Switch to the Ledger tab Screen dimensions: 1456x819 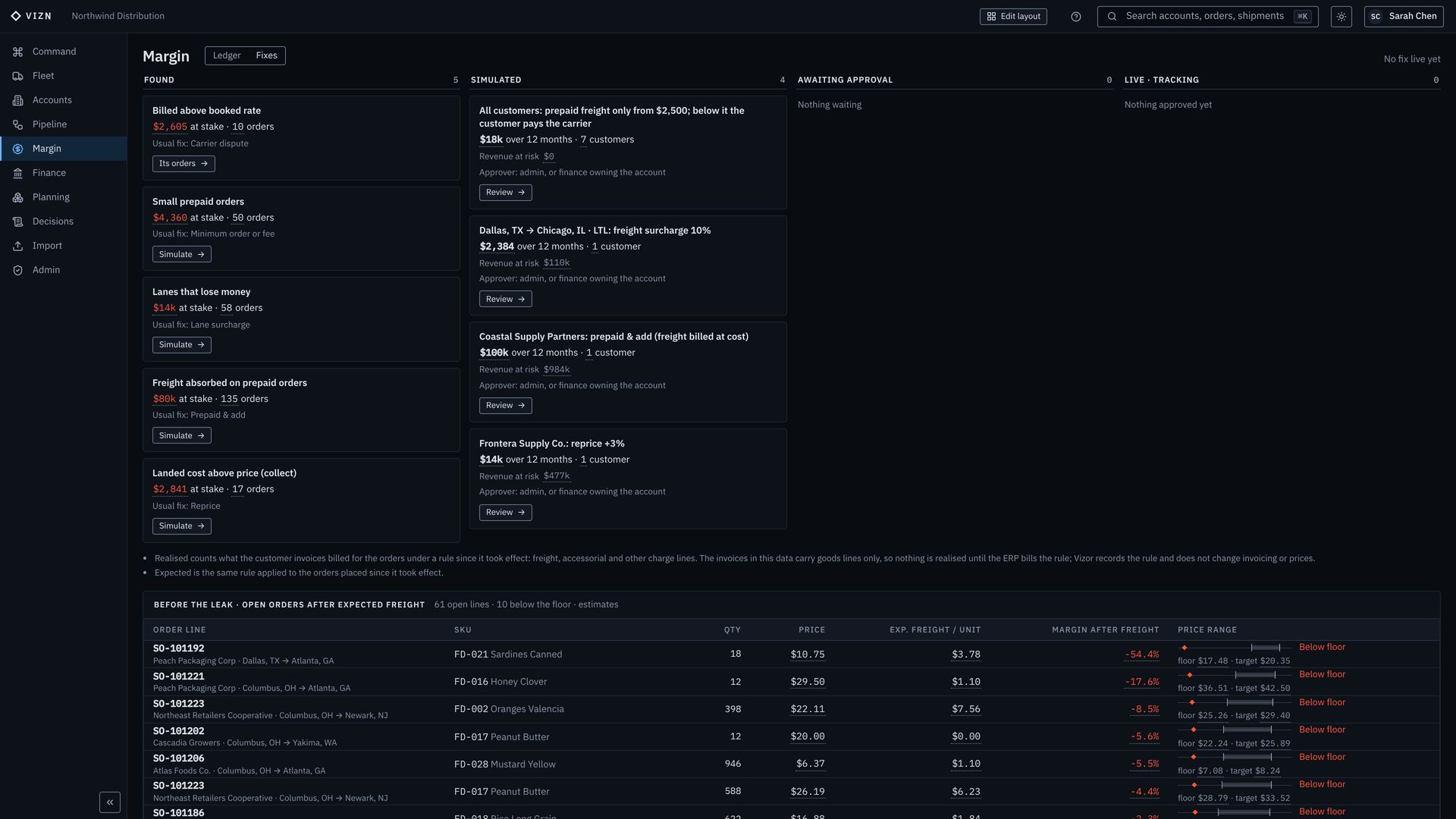pos(227,55)
